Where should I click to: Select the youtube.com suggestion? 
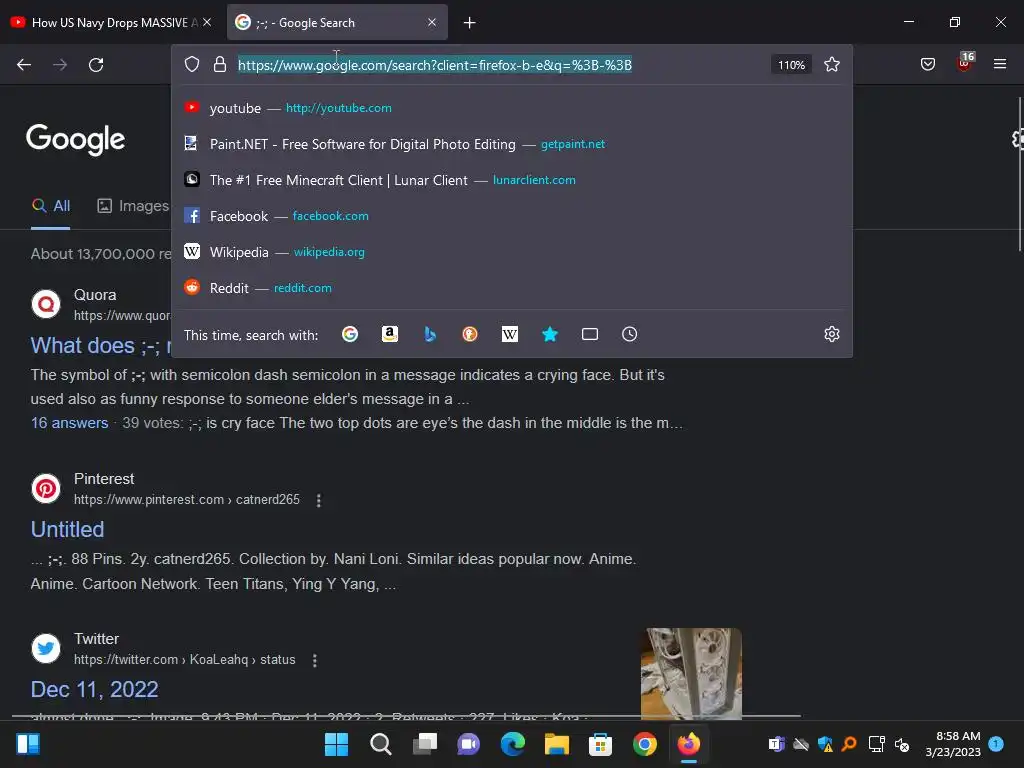(x=512, y=108)
